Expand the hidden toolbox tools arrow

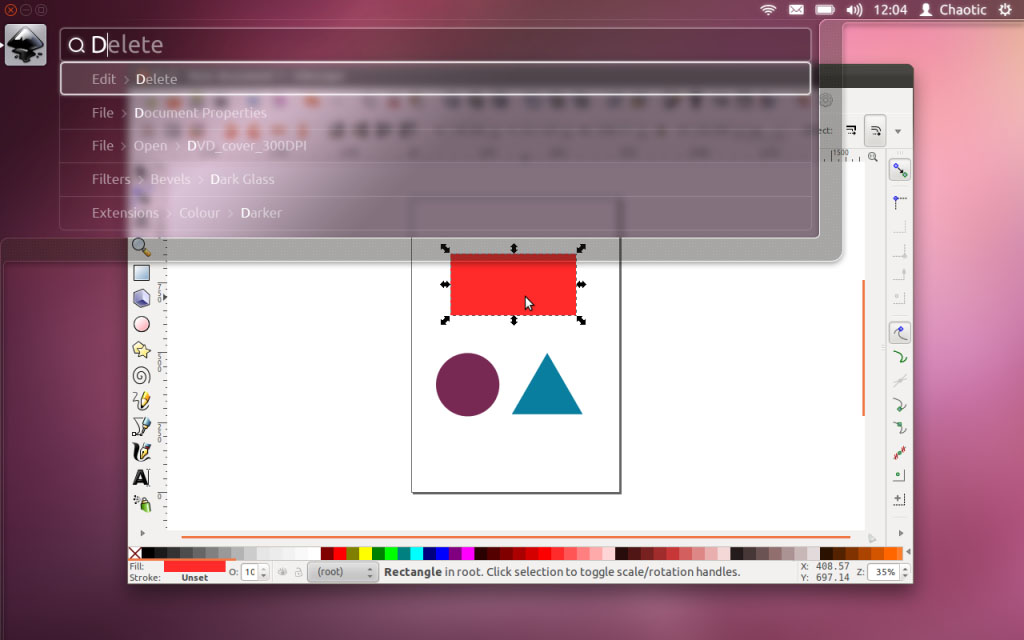pyautogui.click(x=141, y=533)
